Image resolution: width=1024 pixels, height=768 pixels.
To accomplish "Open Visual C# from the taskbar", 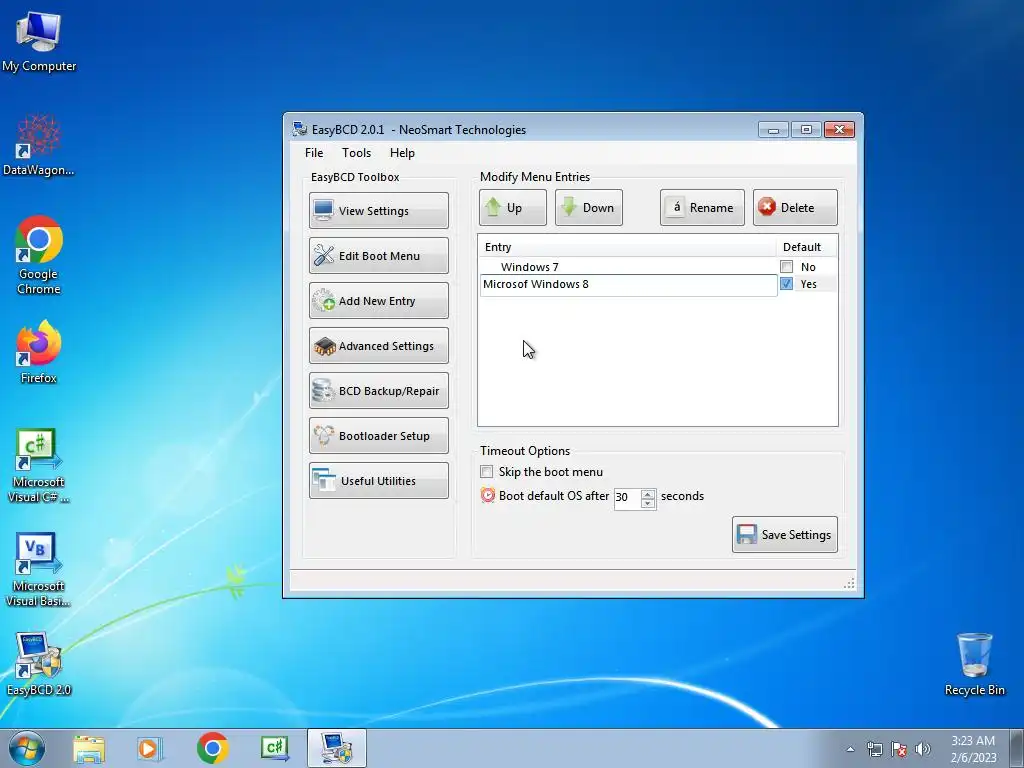I will pyautogui.click(x=274, y=748).
